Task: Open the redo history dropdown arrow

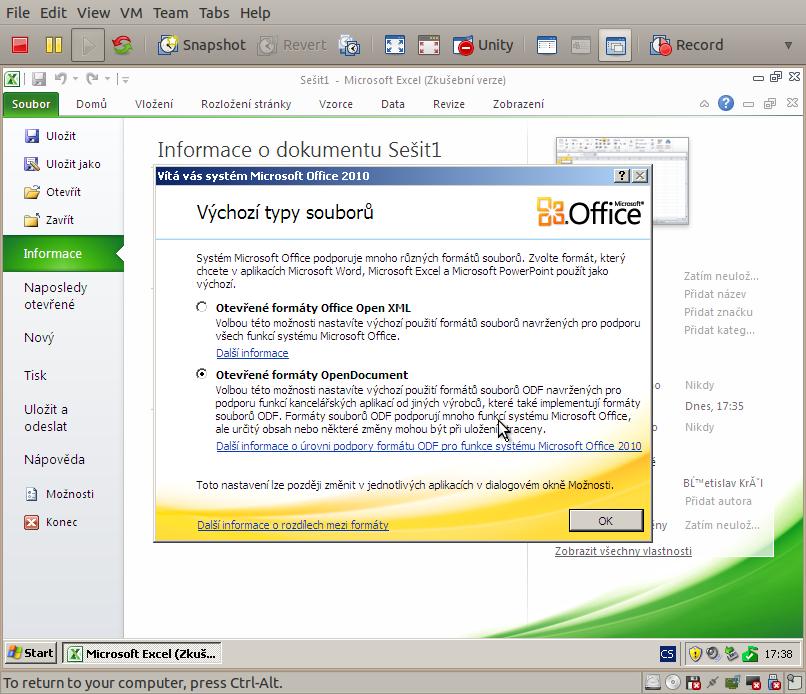Action: [107, 79]
